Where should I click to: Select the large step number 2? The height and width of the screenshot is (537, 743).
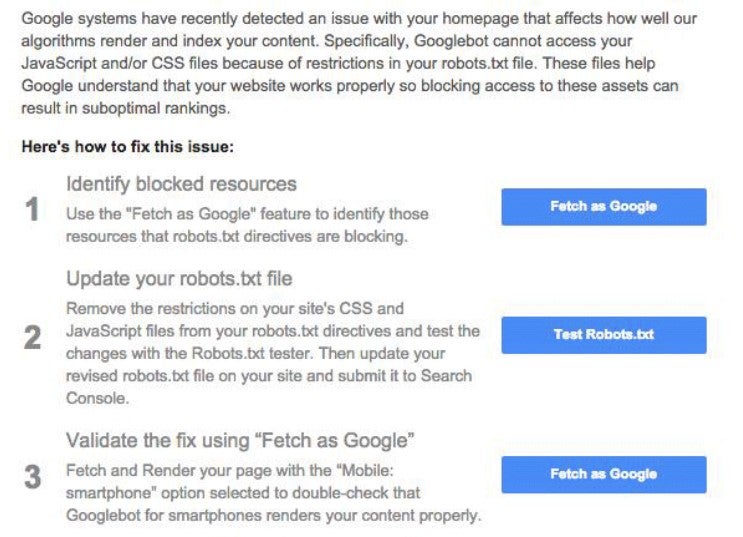(x=32, y=337)
